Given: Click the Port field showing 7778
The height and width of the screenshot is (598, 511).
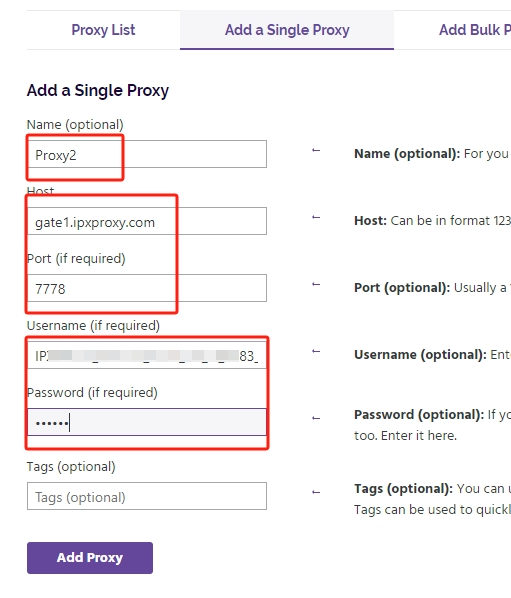Looking at the screenshot, I should click(147, 288).
